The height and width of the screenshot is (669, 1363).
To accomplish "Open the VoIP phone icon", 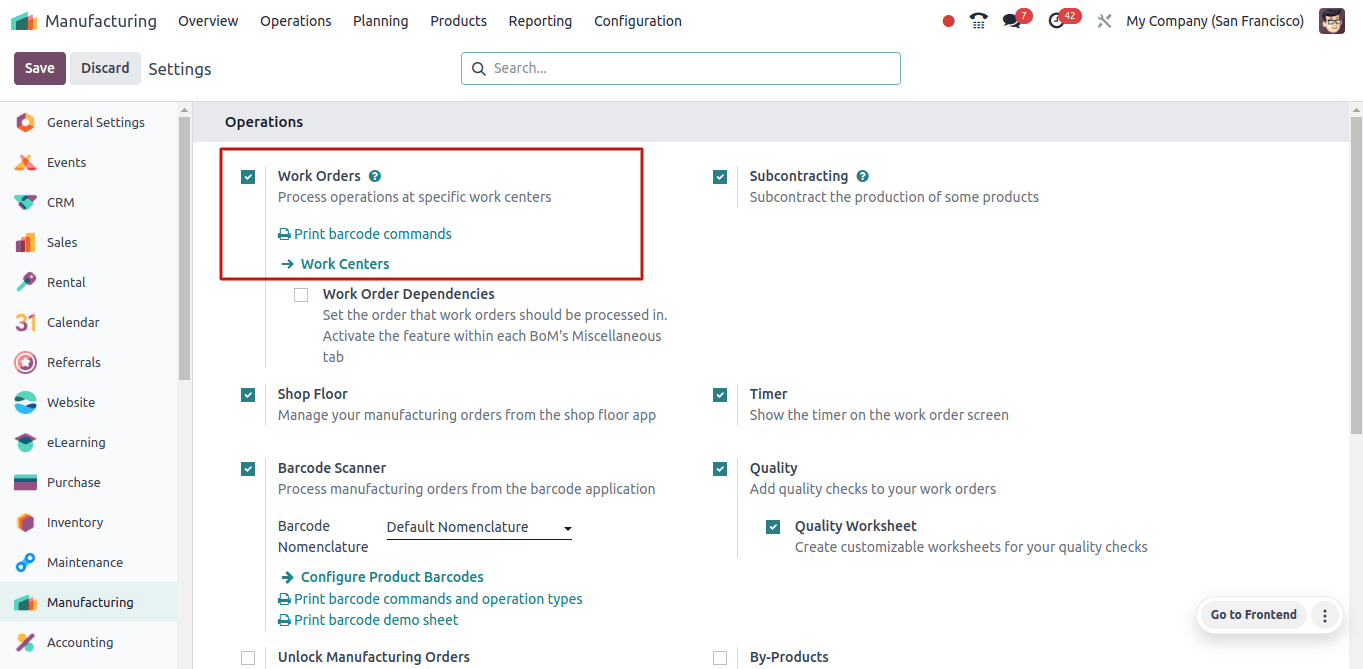I will click(x=979, y=21).
